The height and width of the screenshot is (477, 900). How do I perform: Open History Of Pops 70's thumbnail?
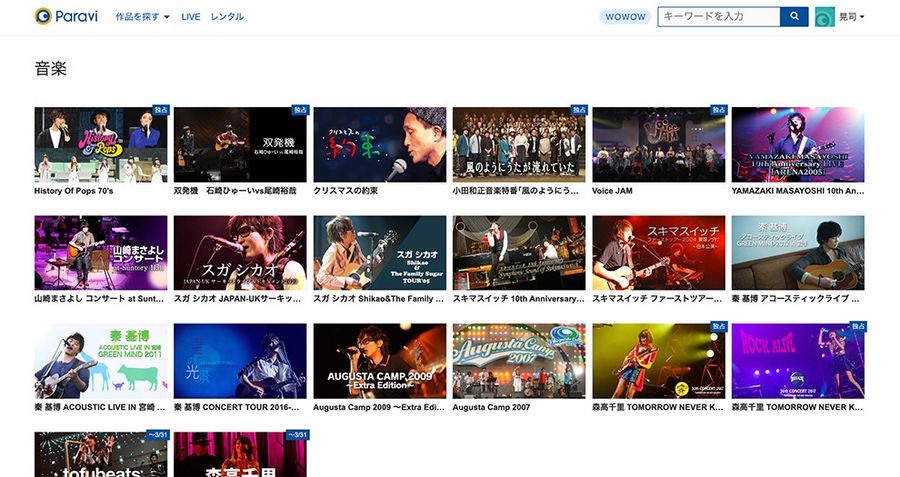pos(101,145)
